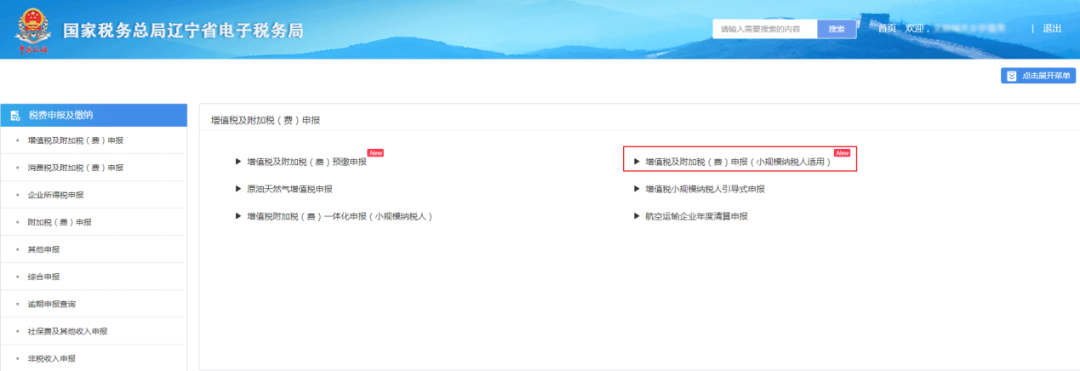Click the arrow before 增值税及附加税（费）预缴申报
The height and width of the screenshot is (371, 1080).
(x=238, y=162)
